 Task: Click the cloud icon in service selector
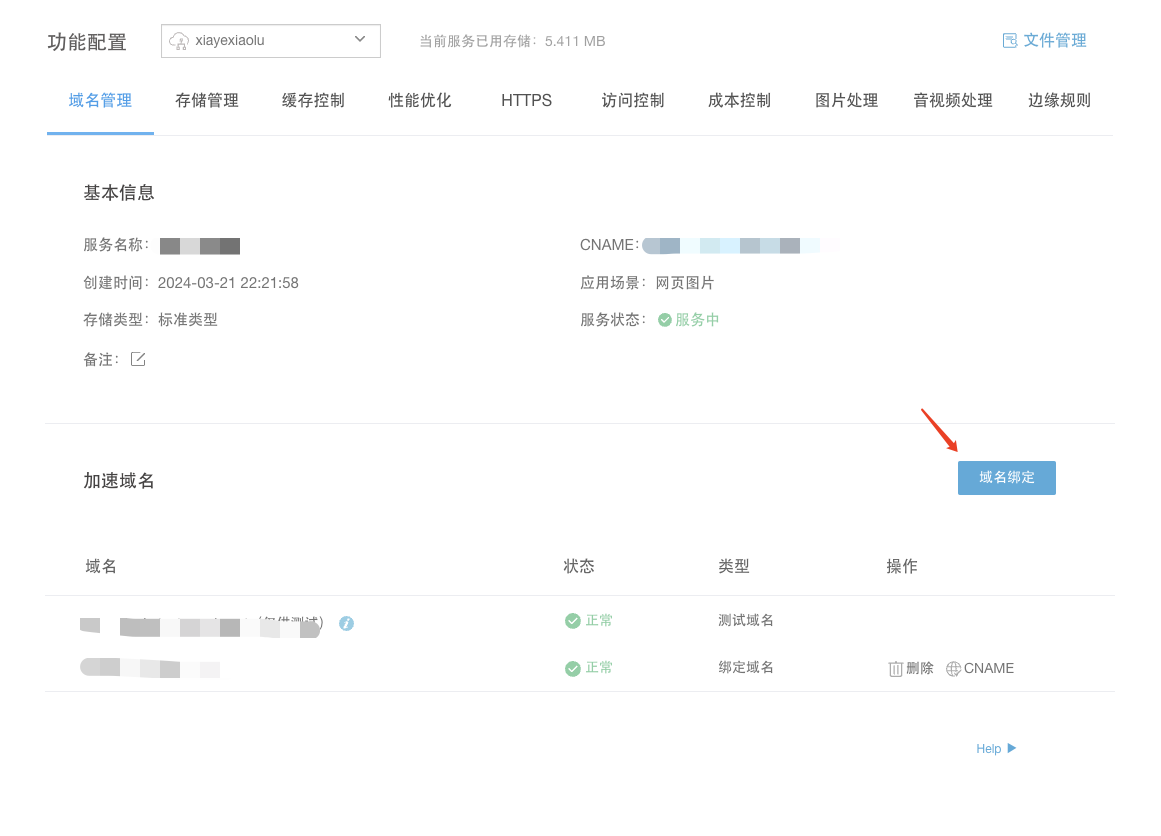pyautogui.click(x=179, y=41)
